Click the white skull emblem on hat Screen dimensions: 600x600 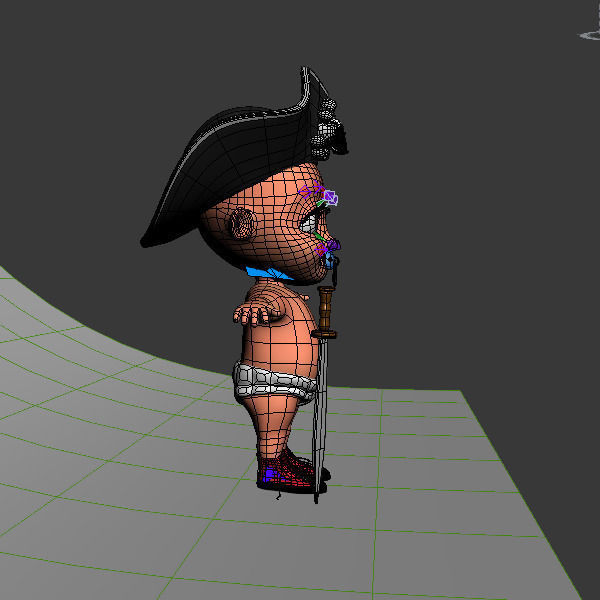click(x=325, y=128)
